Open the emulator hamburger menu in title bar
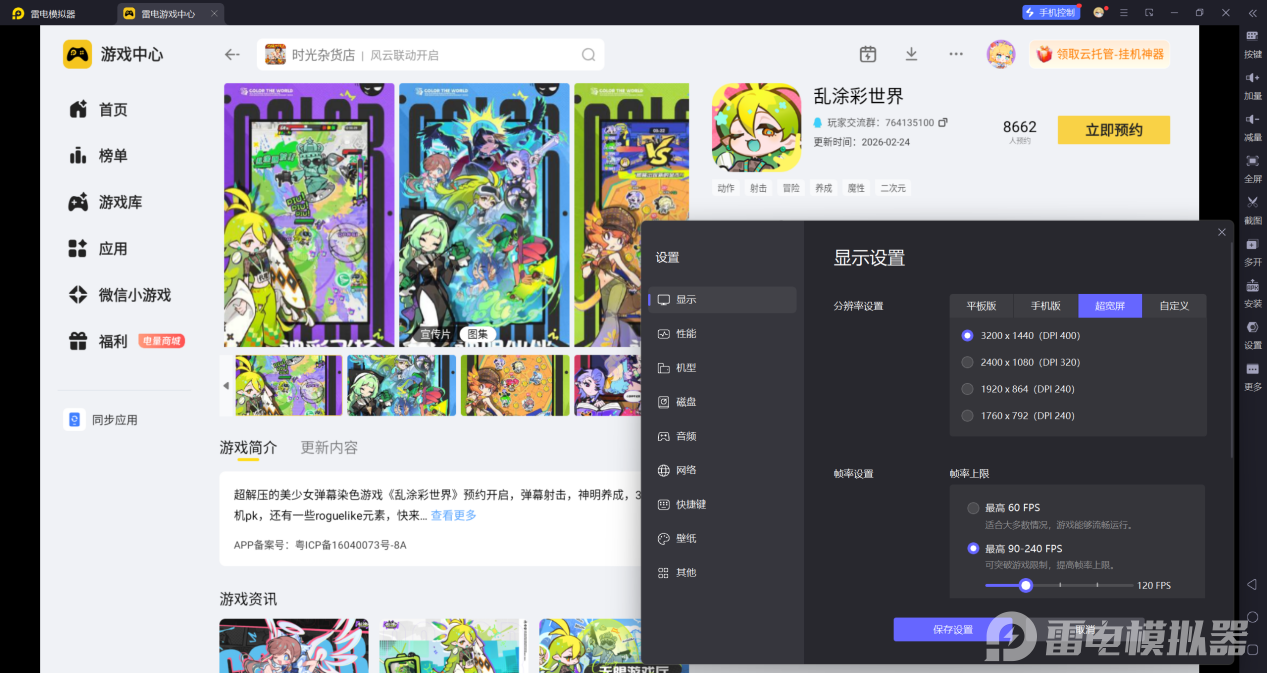The image size is (1267, 673). coord(1124,12)
